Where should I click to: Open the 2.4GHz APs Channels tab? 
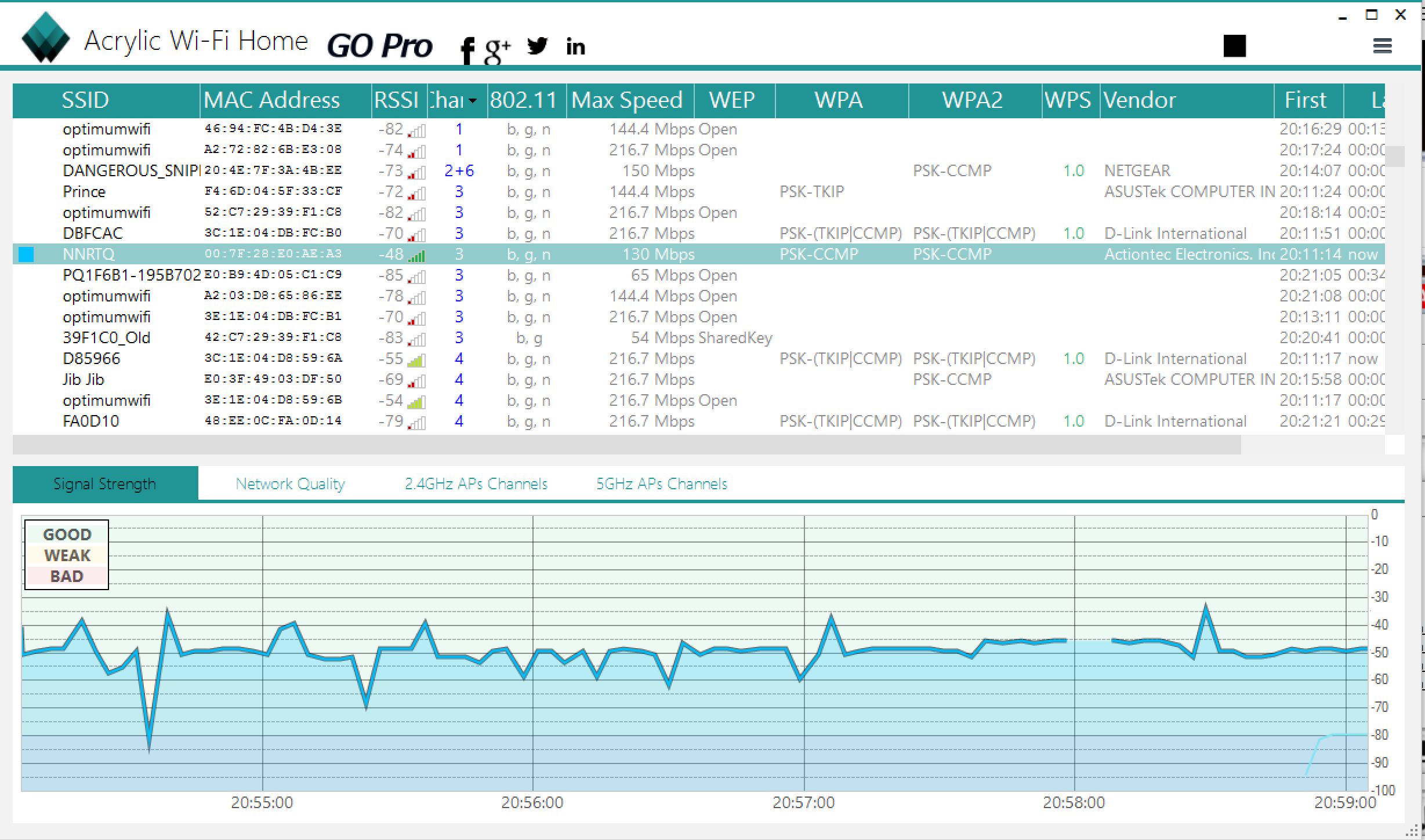click(x=476, y=483)
